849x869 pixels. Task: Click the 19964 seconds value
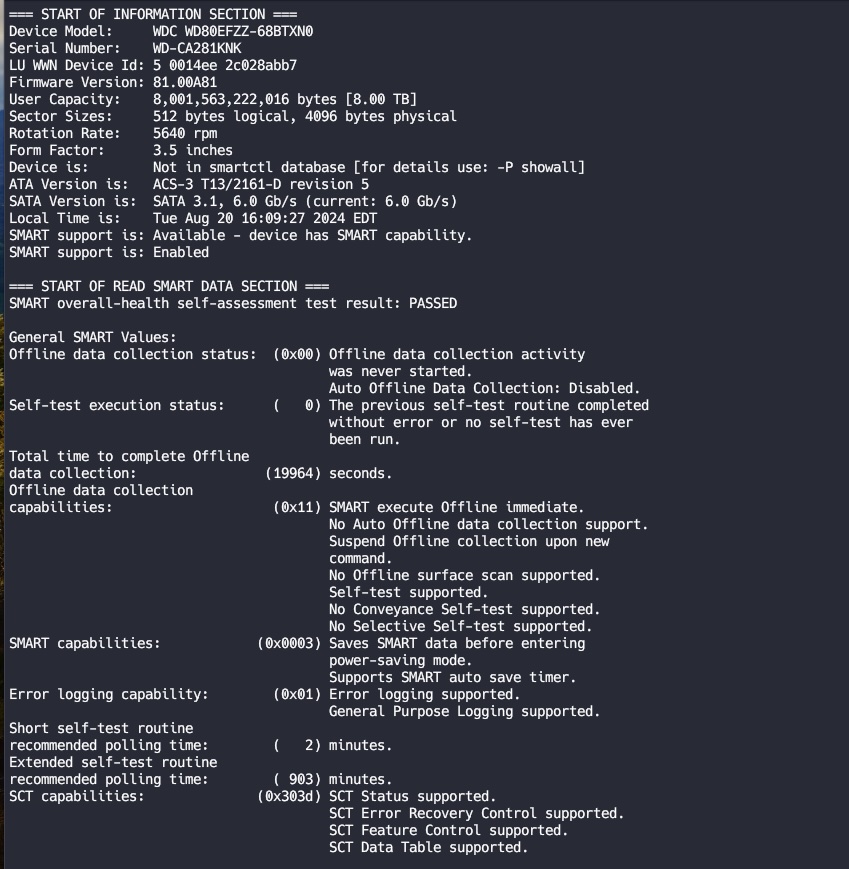coord(329,473)
